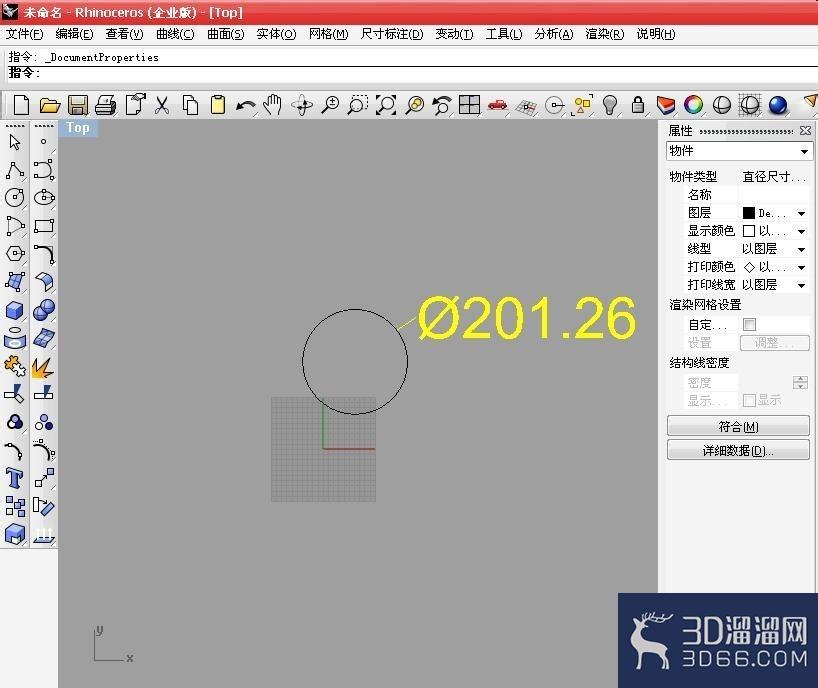Select the Rotate view tool
The image size is (818, 688).
point(302,105)
